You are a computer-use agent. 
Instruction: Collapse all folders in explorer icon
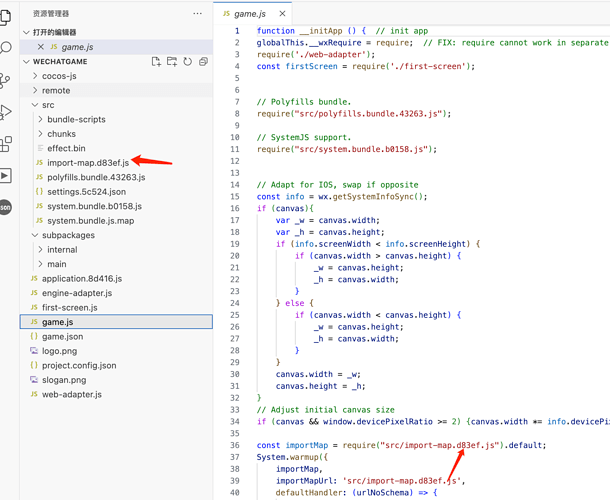(203, 61)
